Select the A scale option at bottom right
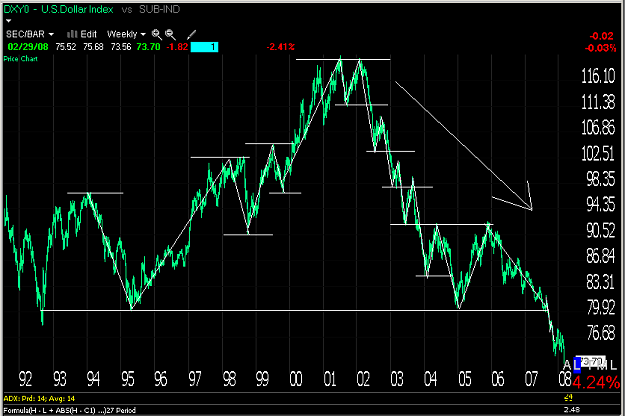 (x=567, y=365)
